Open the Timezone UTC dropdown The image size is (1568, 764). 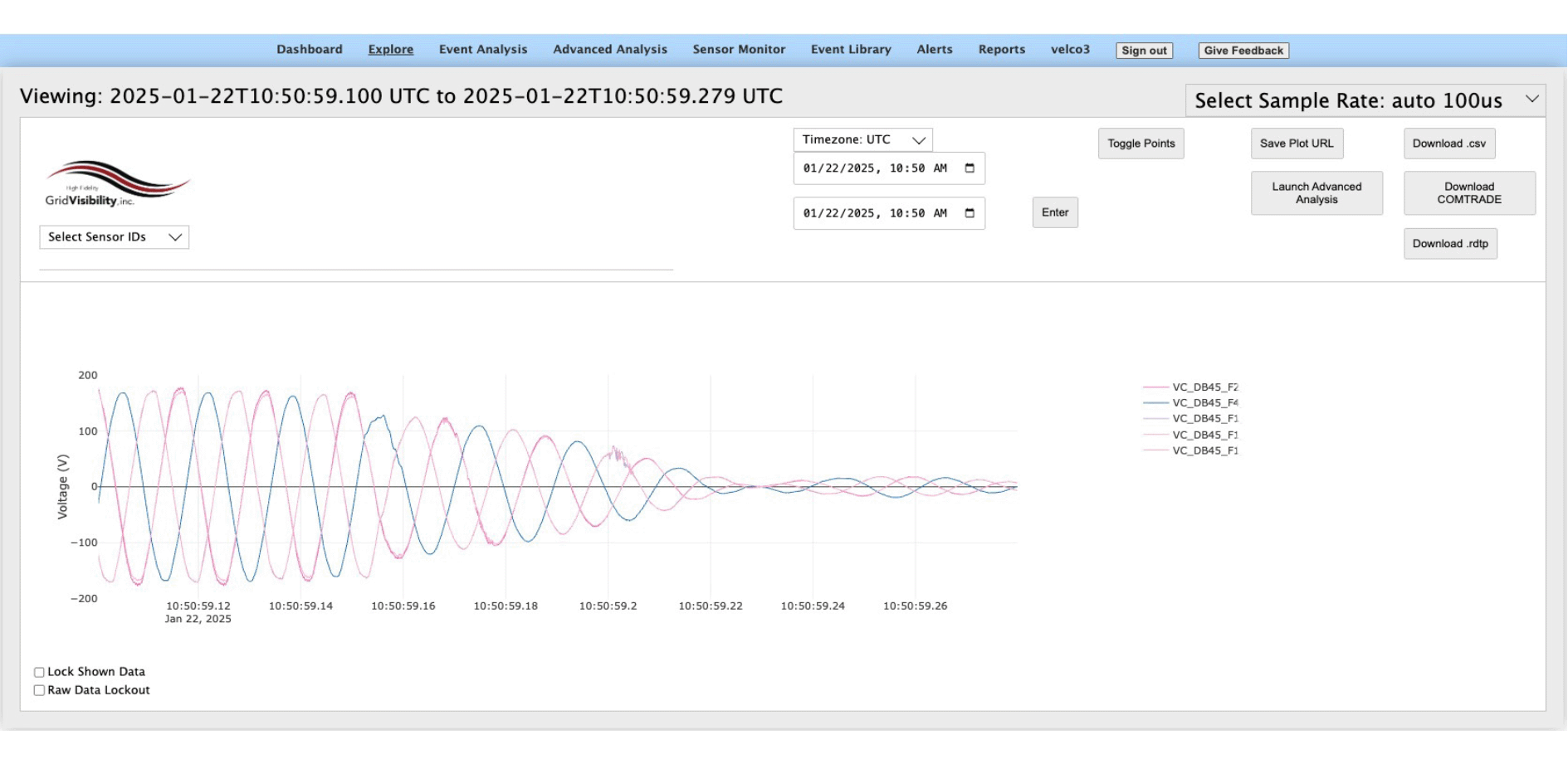(862, 140)
